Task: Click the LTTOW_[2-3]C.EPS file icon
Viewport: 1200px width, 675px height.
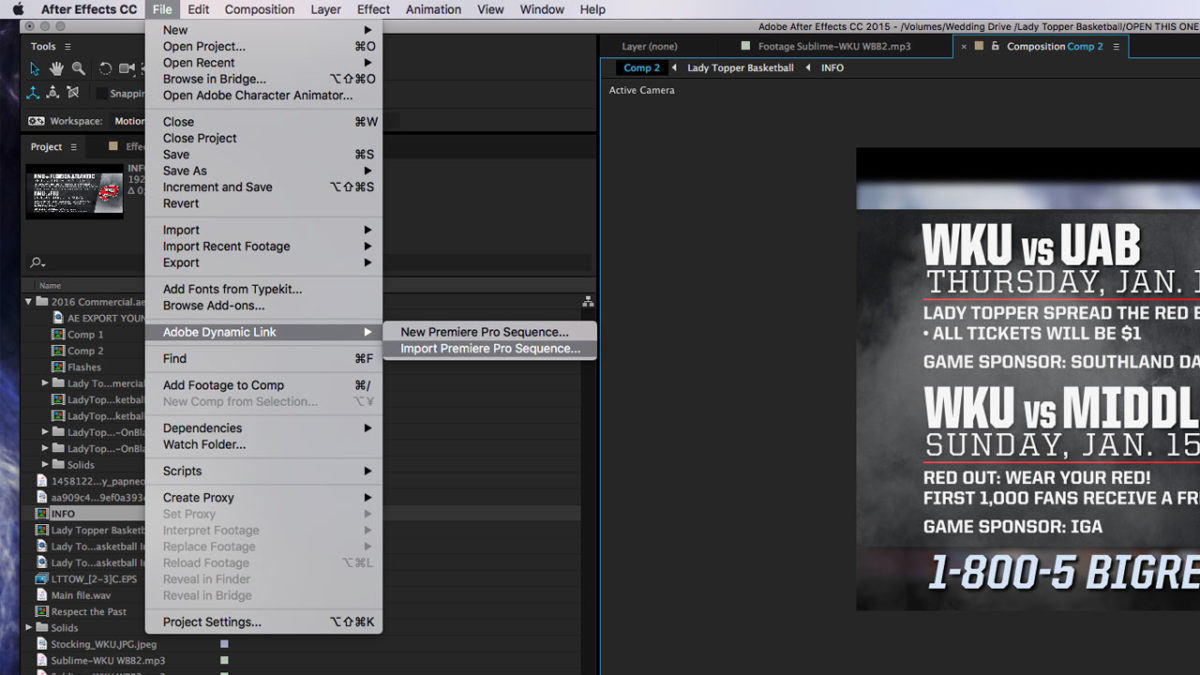Action: (42, 579)
